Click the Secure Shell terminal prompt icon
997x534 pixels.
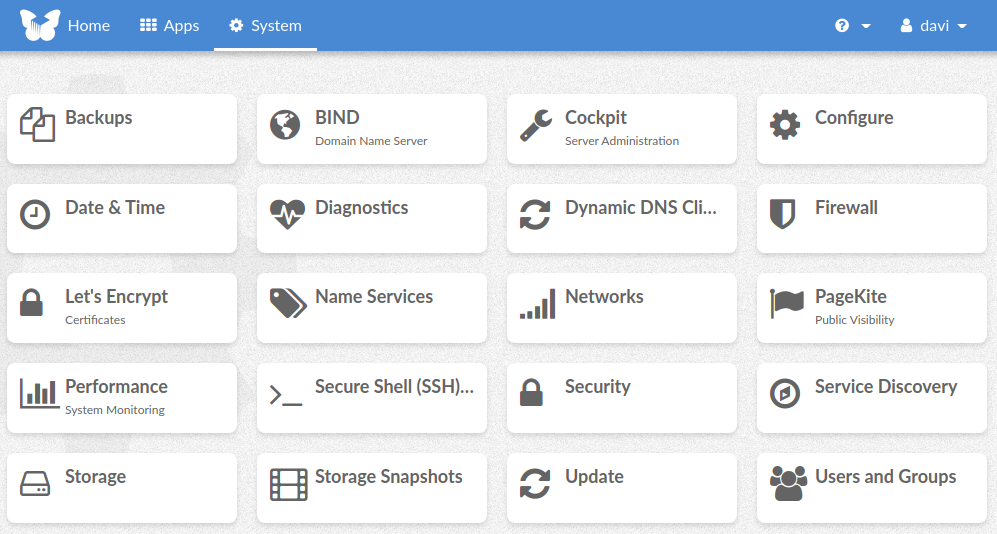tap(285, 395)
